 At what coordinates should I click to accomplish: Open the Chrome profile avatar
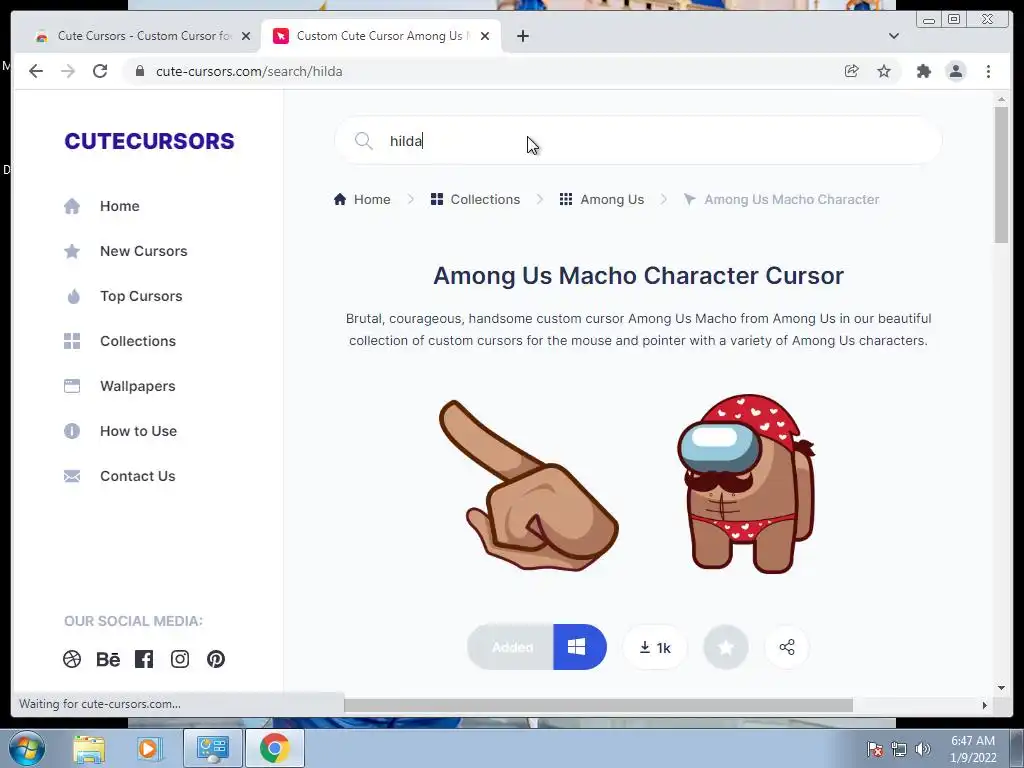coord(955,71)
